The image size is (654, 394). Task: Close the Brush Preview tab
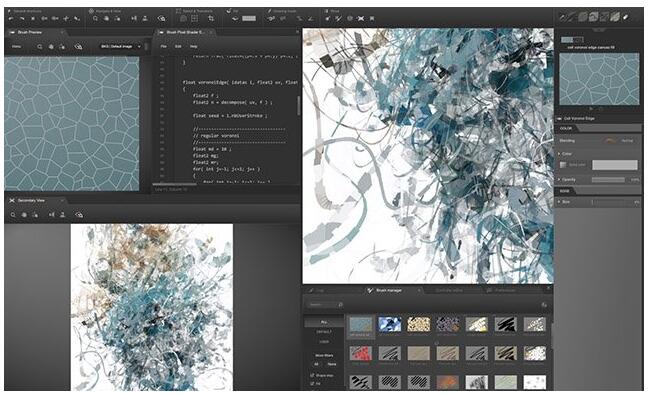[62, 32]
